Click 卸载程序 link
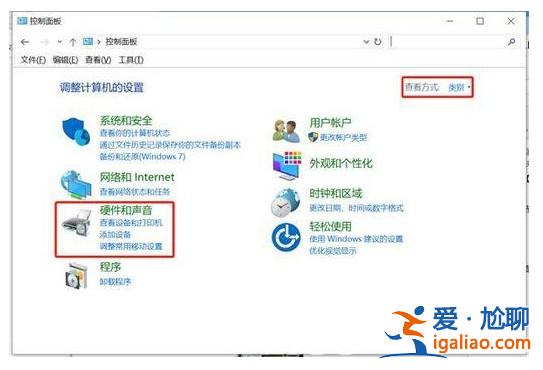543x370 pixels. [x=115, y=282]
